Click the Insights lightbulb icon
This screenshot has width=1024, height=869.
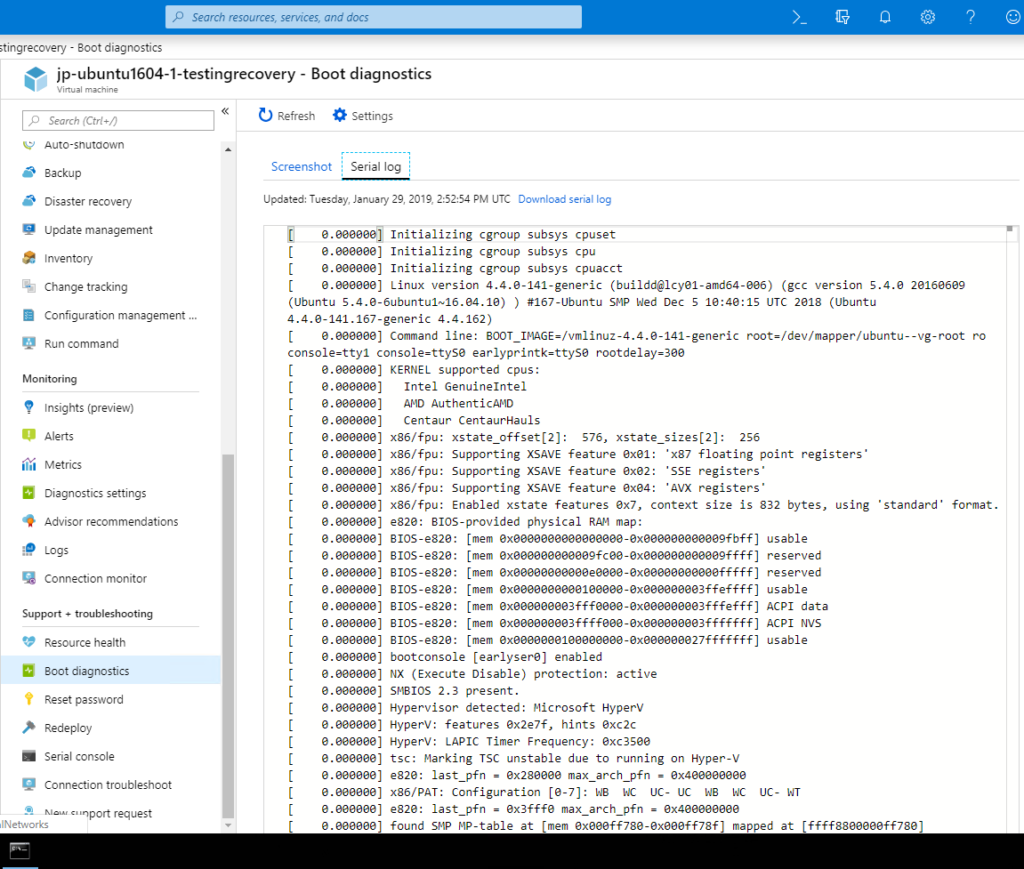point(29,407)
